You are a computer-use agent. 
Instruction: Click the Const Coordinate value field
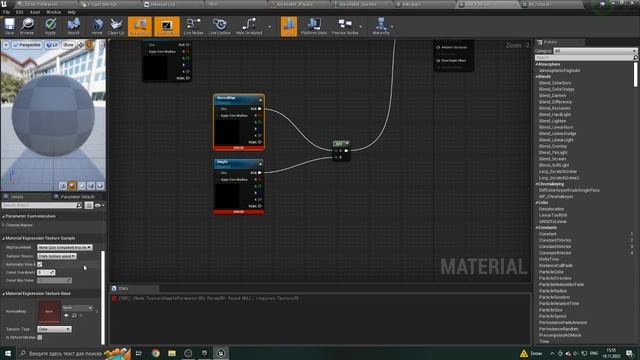pos(46,272)
